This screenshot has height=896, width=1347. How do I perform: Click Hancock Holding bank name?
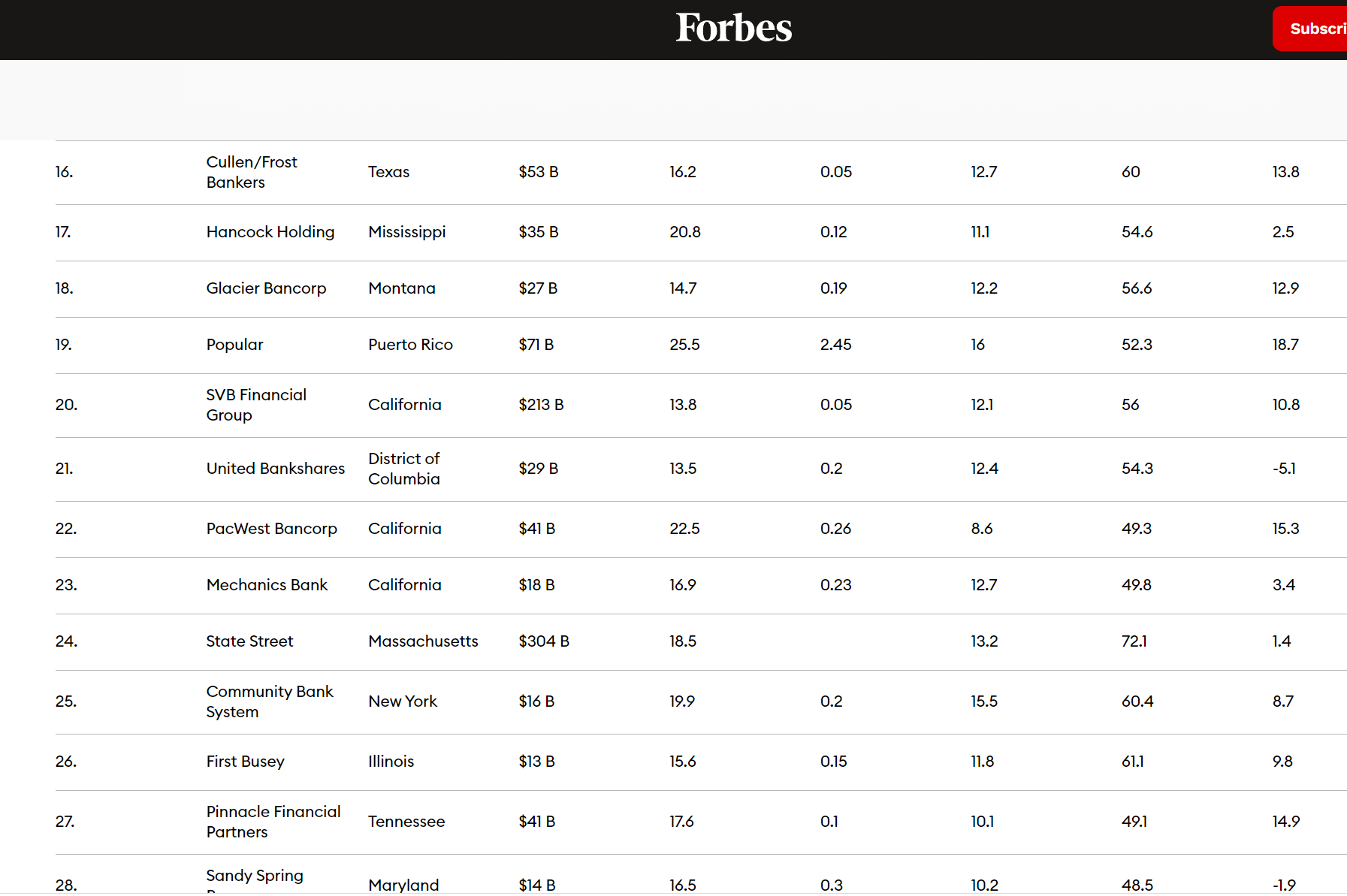coord(270,232)
